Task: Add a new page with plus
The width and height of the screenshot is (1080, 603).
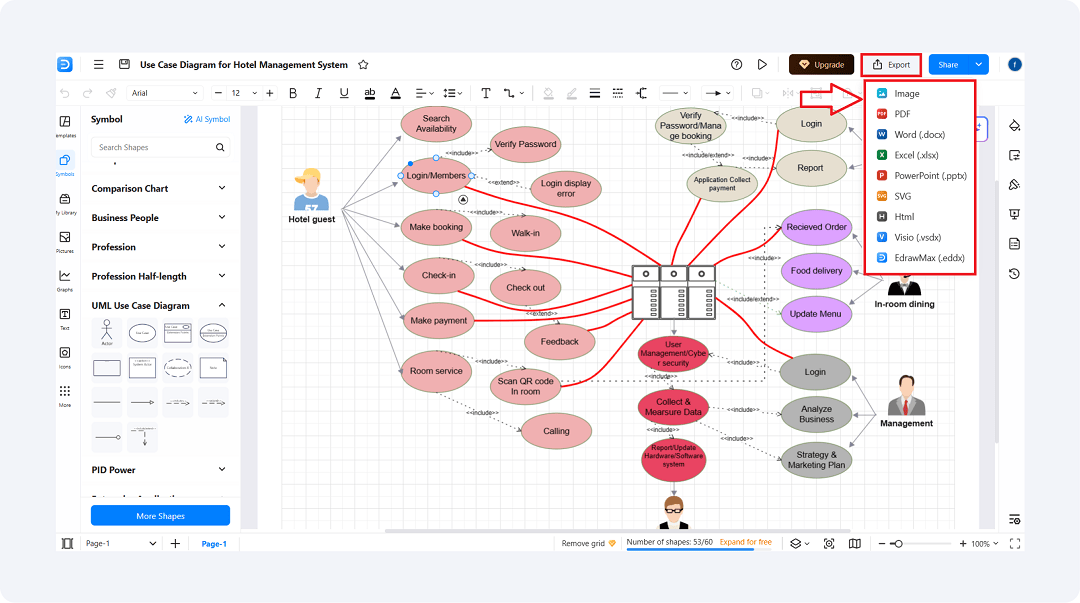Action: click(175, 544)
